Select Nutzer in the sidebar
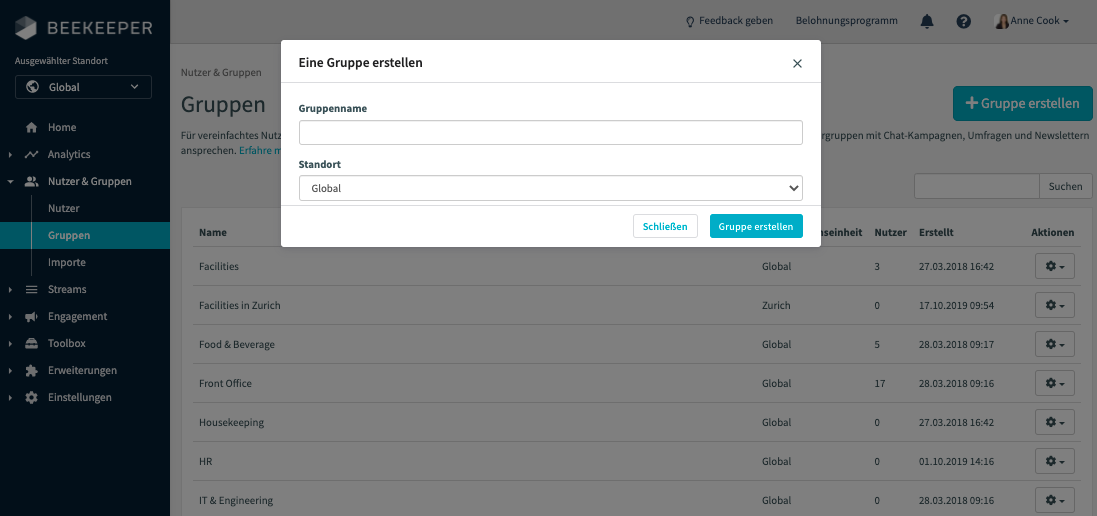 pos(64,209)
